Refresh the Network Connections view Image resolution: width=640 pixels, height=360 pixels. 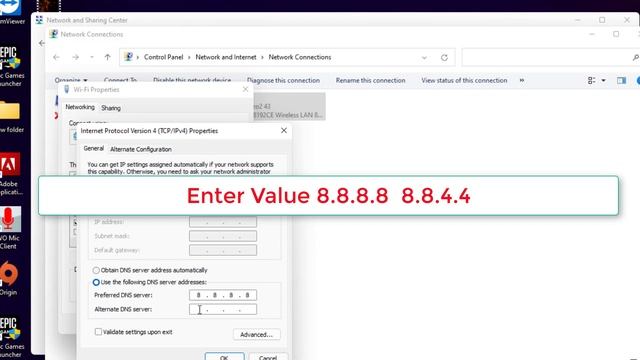[x=444, y=58]
